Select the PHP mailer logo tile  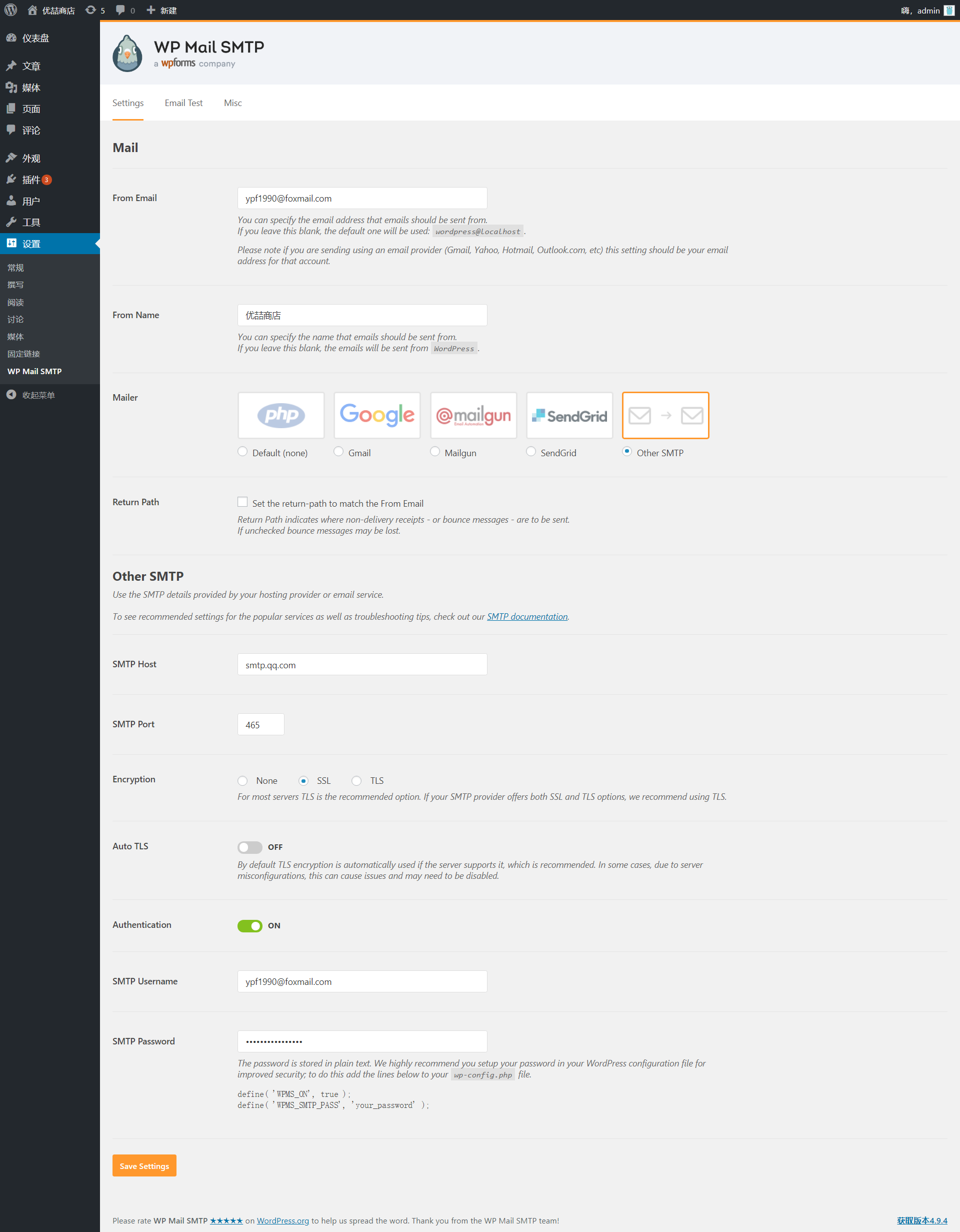[281, 415]
